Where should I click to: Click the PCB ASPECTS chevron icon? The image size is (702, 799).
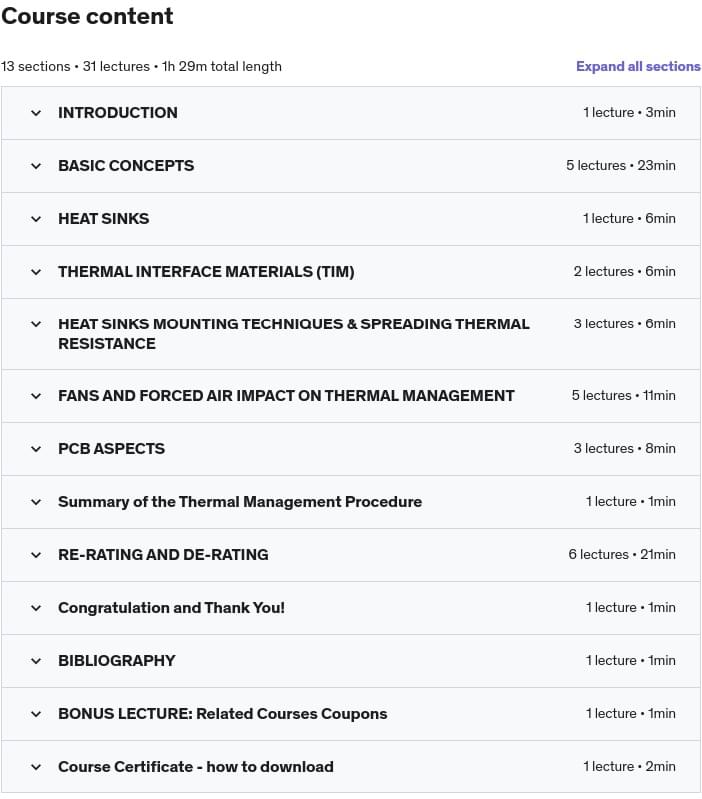36,449
